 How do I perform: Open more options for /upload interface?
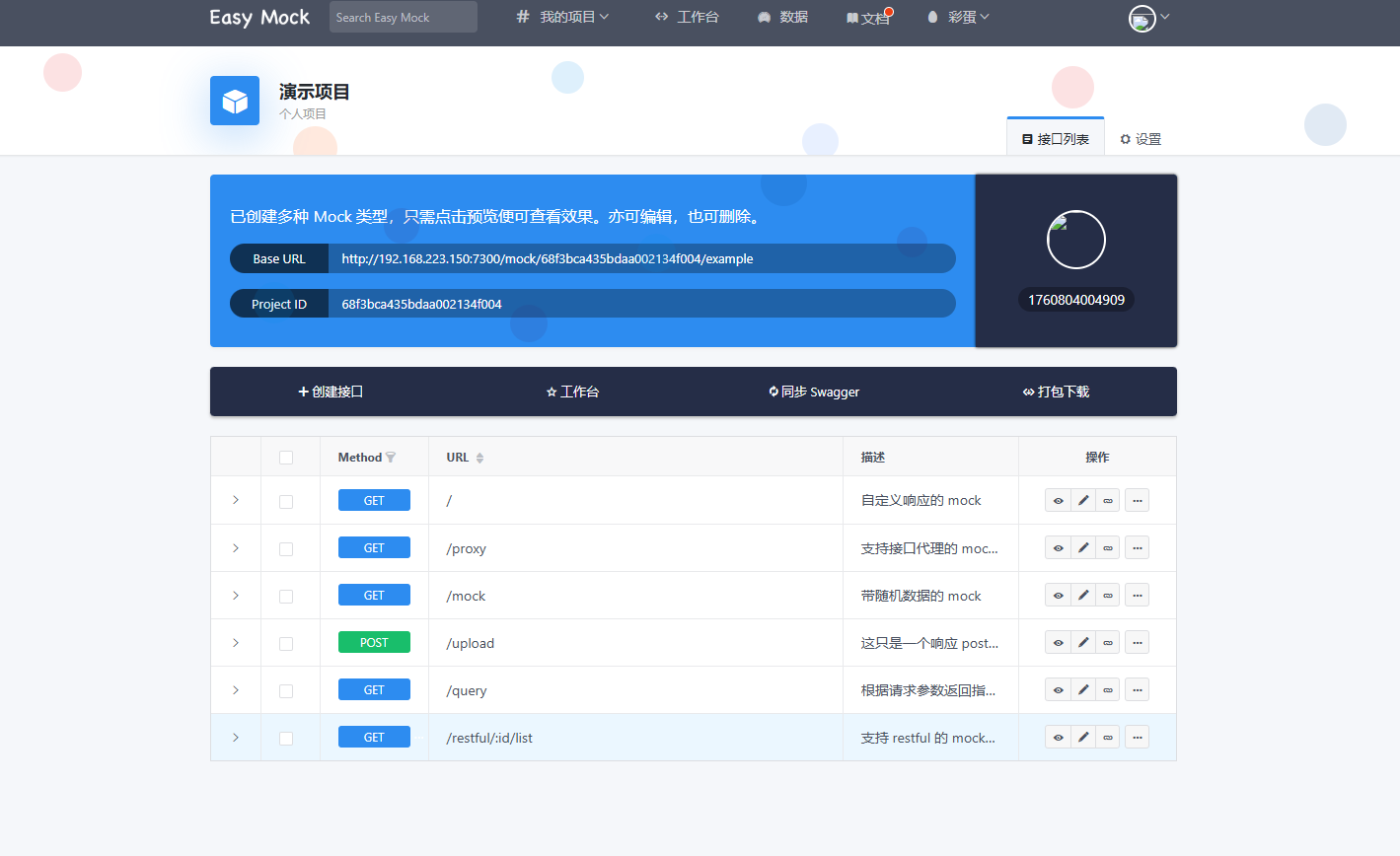[x=1137, y=643]
